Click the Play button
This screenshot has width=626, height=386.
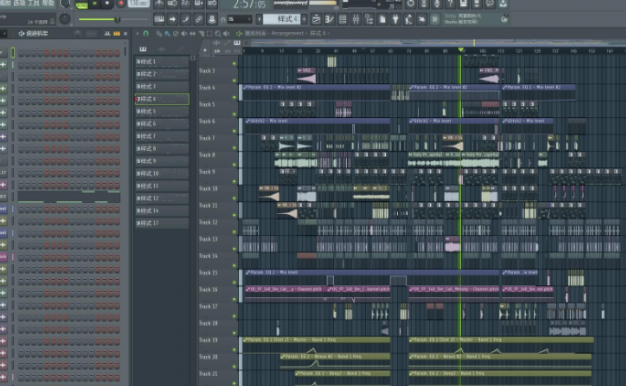point(95,4)
